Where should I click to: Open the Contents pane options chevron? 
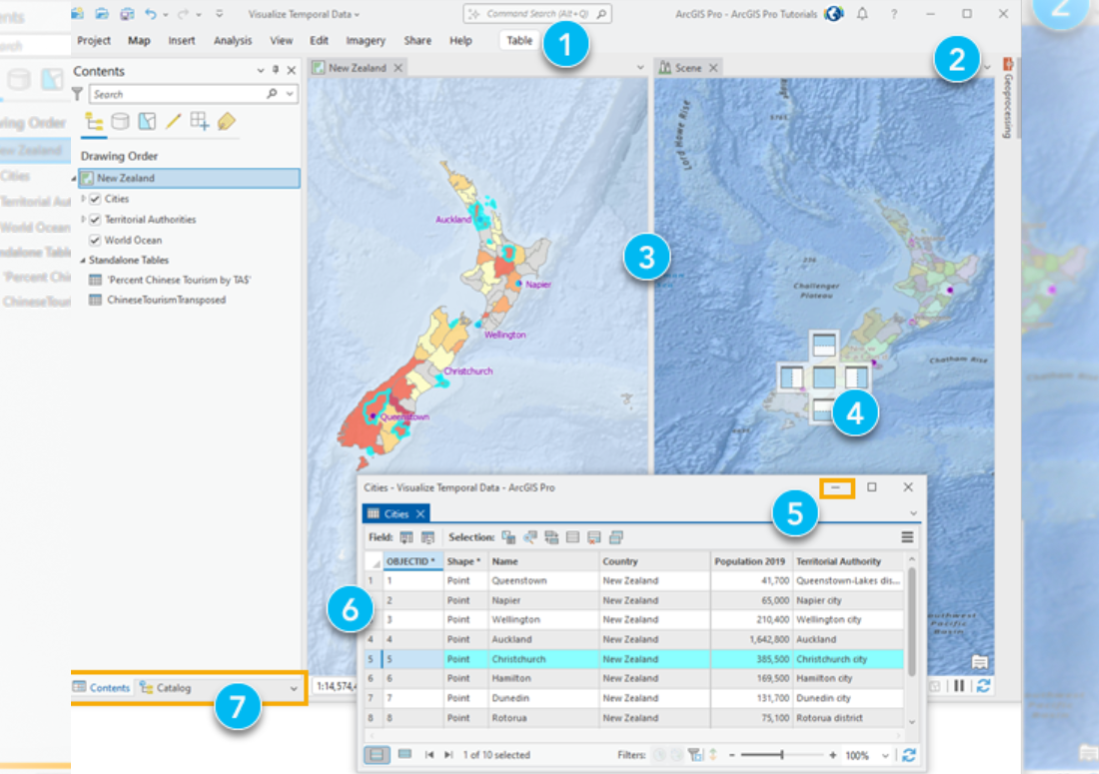click(x=260, y=70)
